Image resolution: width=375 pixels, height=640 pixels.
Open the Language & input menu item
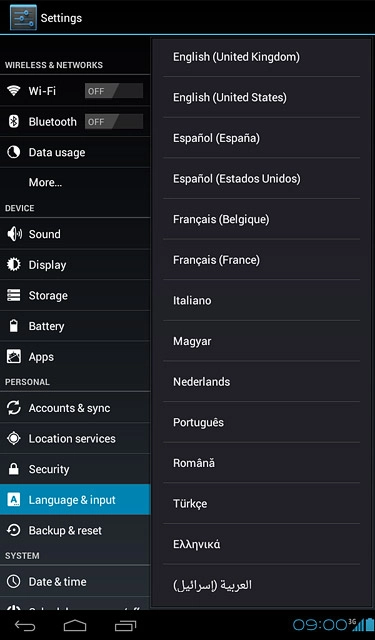click(x=75, y=500)
